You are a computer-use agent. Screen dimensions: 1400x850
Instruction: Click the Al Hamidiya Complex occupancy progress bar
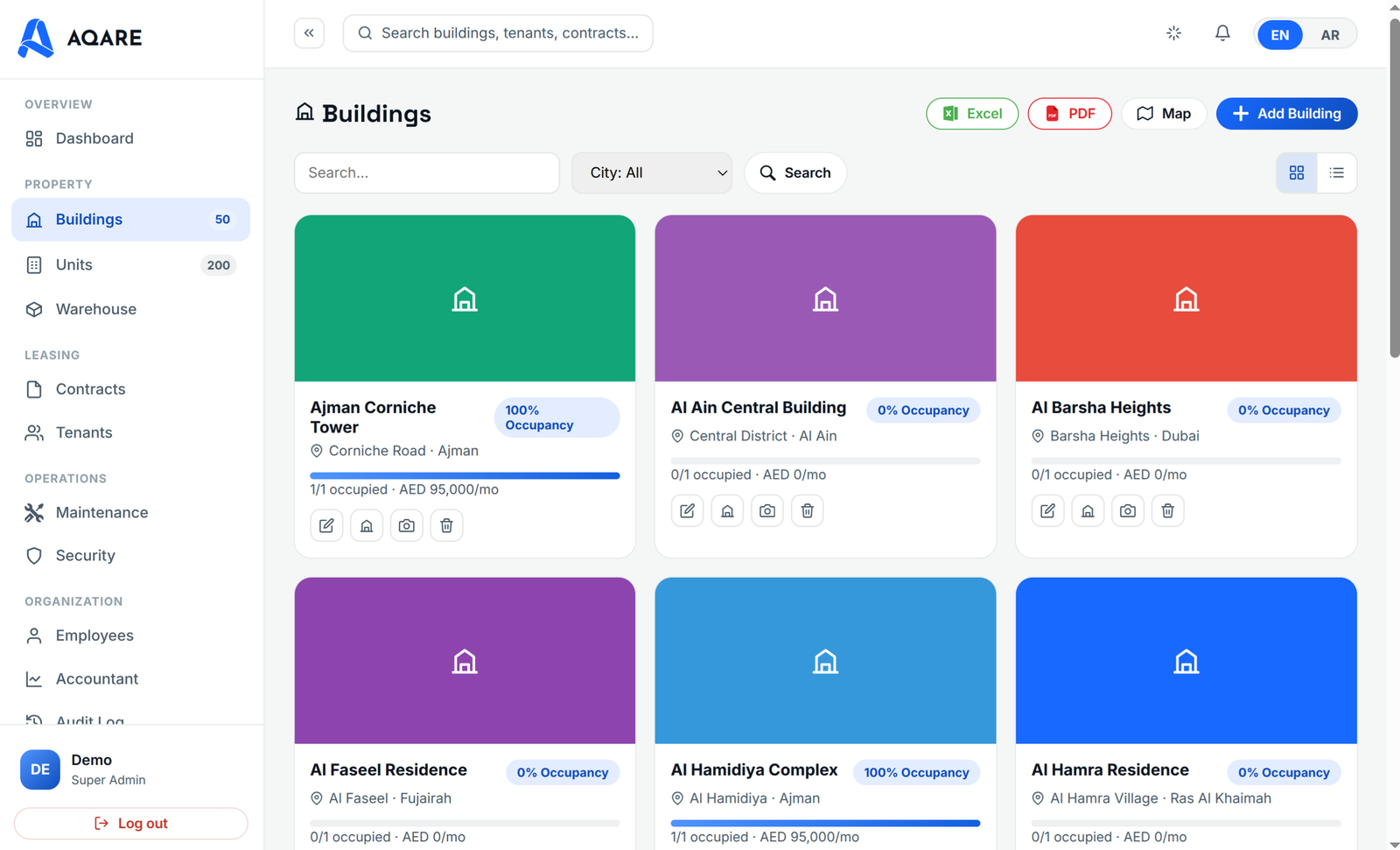[x=825, y=824]
